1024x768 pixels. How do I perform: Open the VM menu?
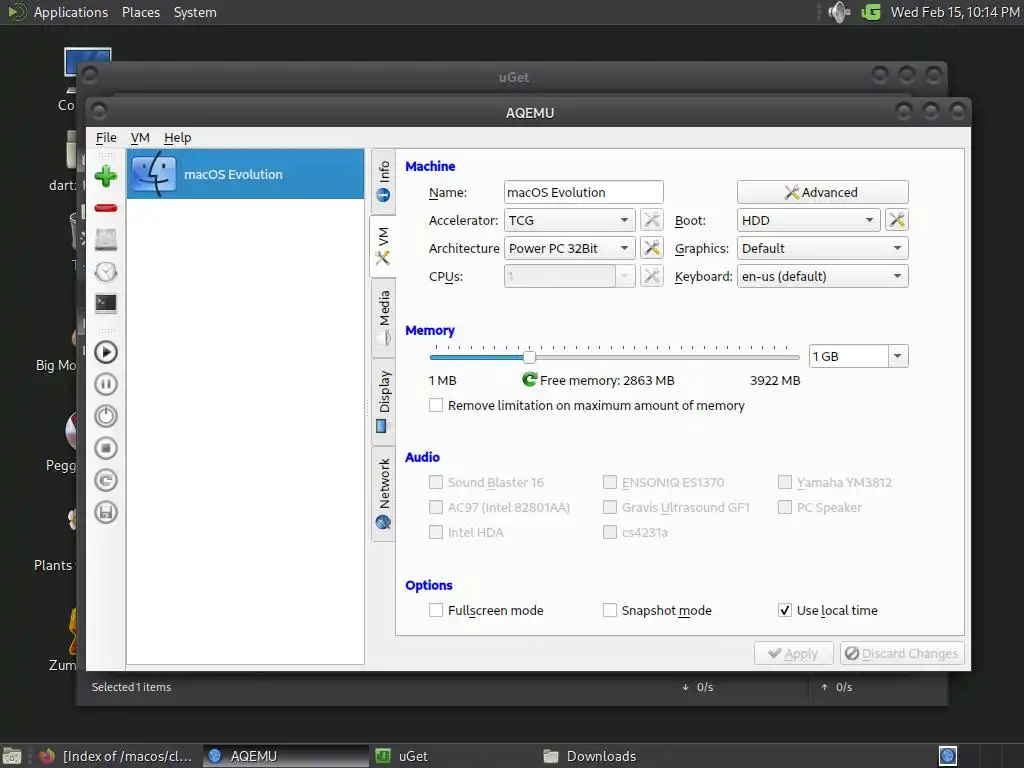pos(140,137)
